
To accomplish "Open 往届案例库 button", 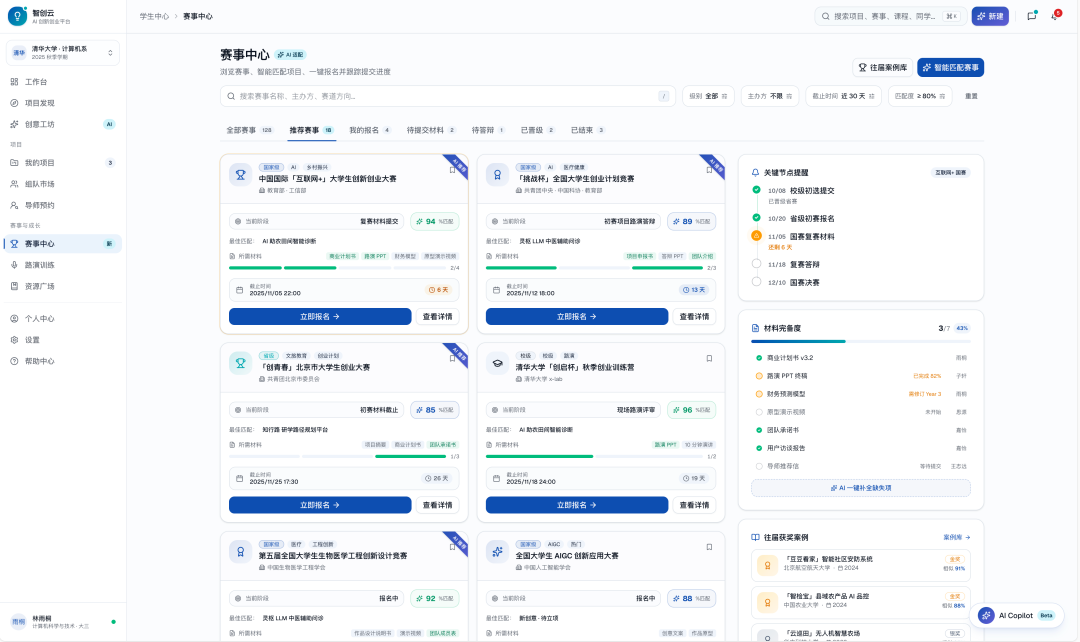I will (x=882, y=68).
